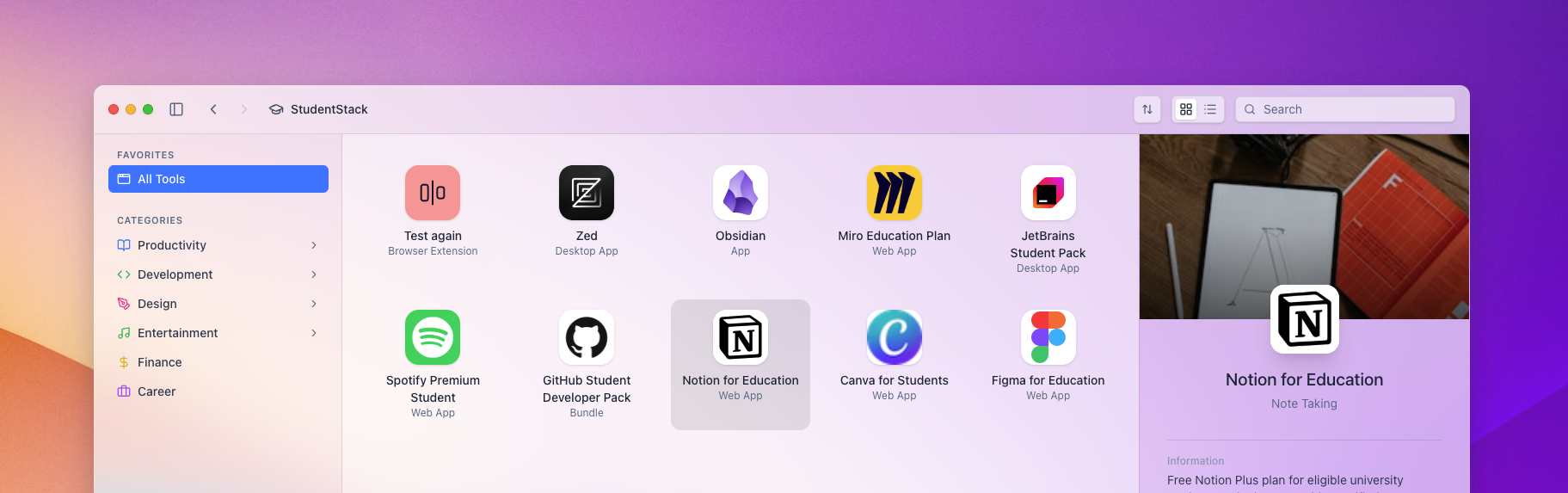
Task: Switch to grid view
Action: [x=1186, y=109]
